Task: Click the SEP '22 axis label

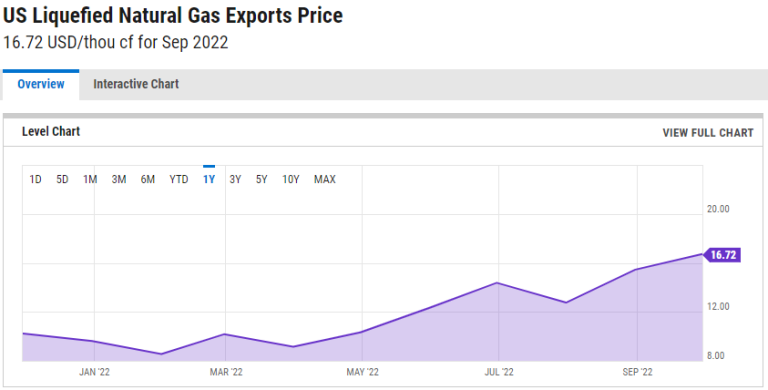Action: (x=637, y=372)
